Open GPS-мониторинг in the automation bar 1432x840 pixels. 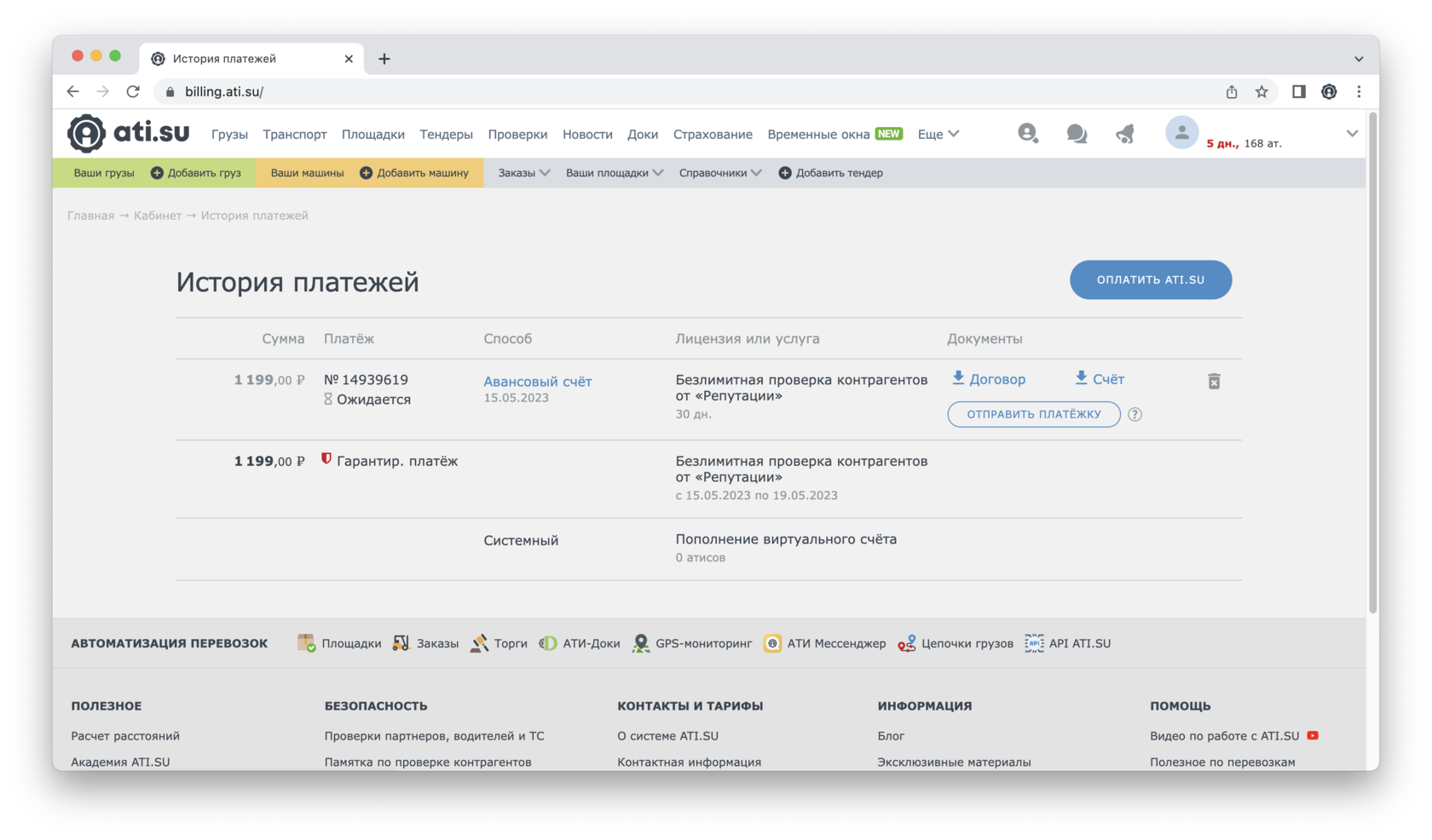click(x=692, y=643)
